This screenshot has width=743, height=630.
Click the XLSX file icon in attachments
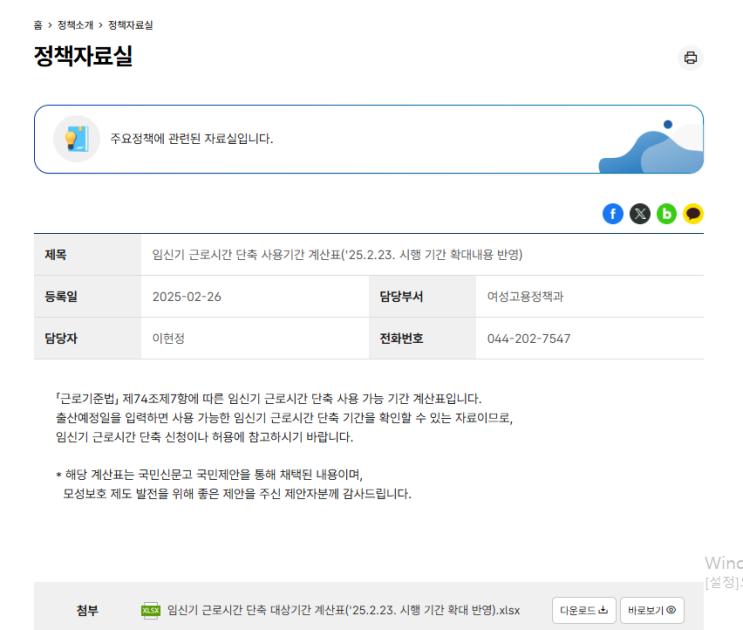[x=151, y=610]
